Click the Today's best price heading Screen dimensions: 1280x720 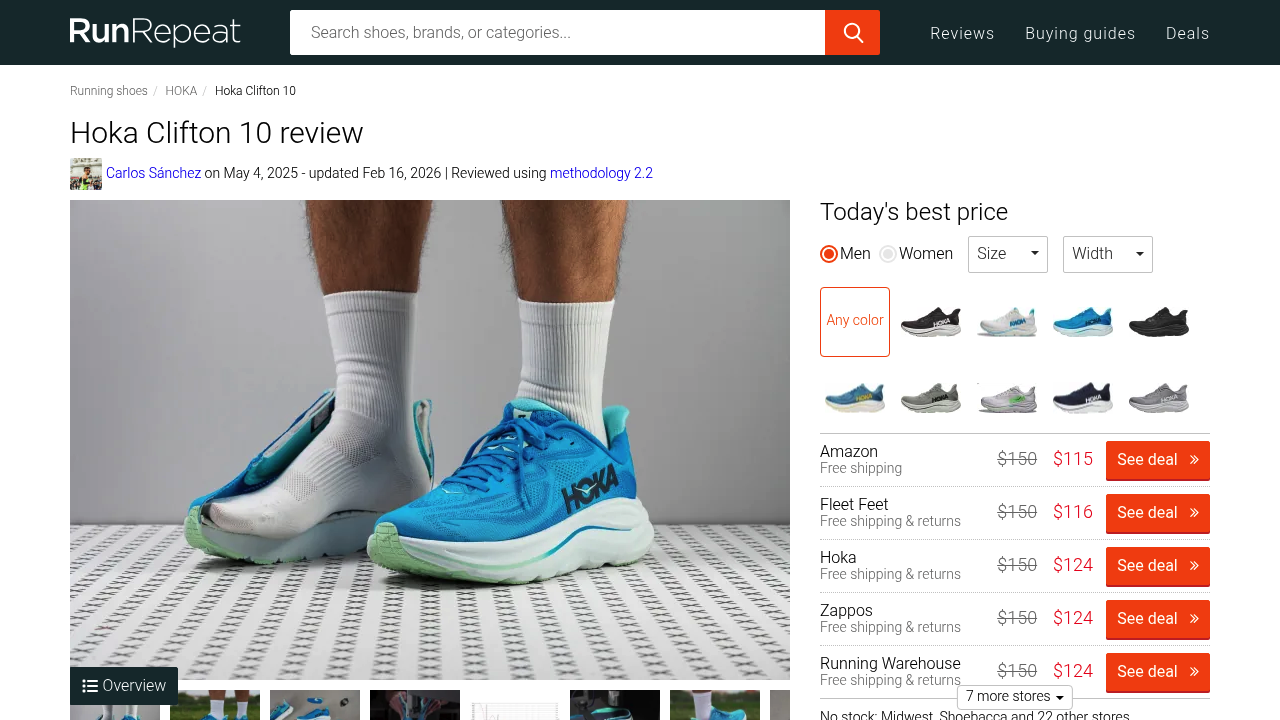coord(914,212)
